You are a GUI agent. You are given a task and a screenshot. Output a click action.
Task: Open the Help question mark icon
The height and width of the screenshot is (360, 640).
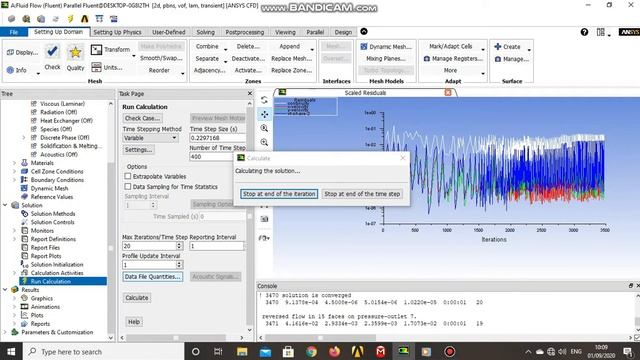(x=584, y=32)
